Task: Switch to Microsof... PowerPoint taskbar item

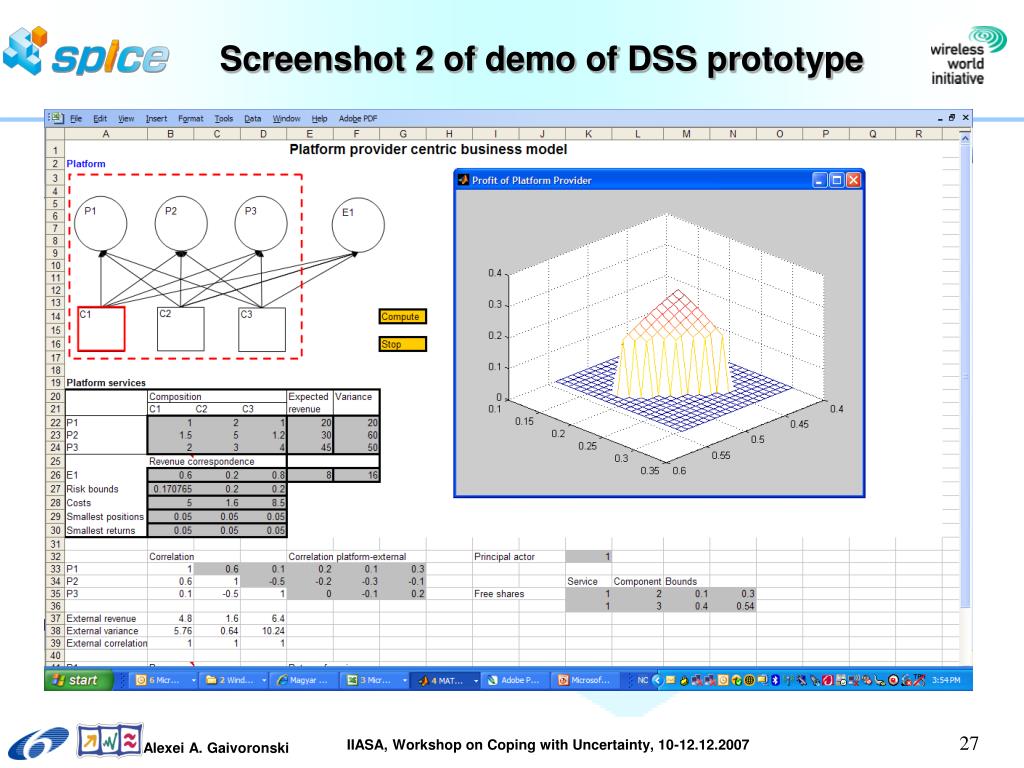Action: (584, 680)
